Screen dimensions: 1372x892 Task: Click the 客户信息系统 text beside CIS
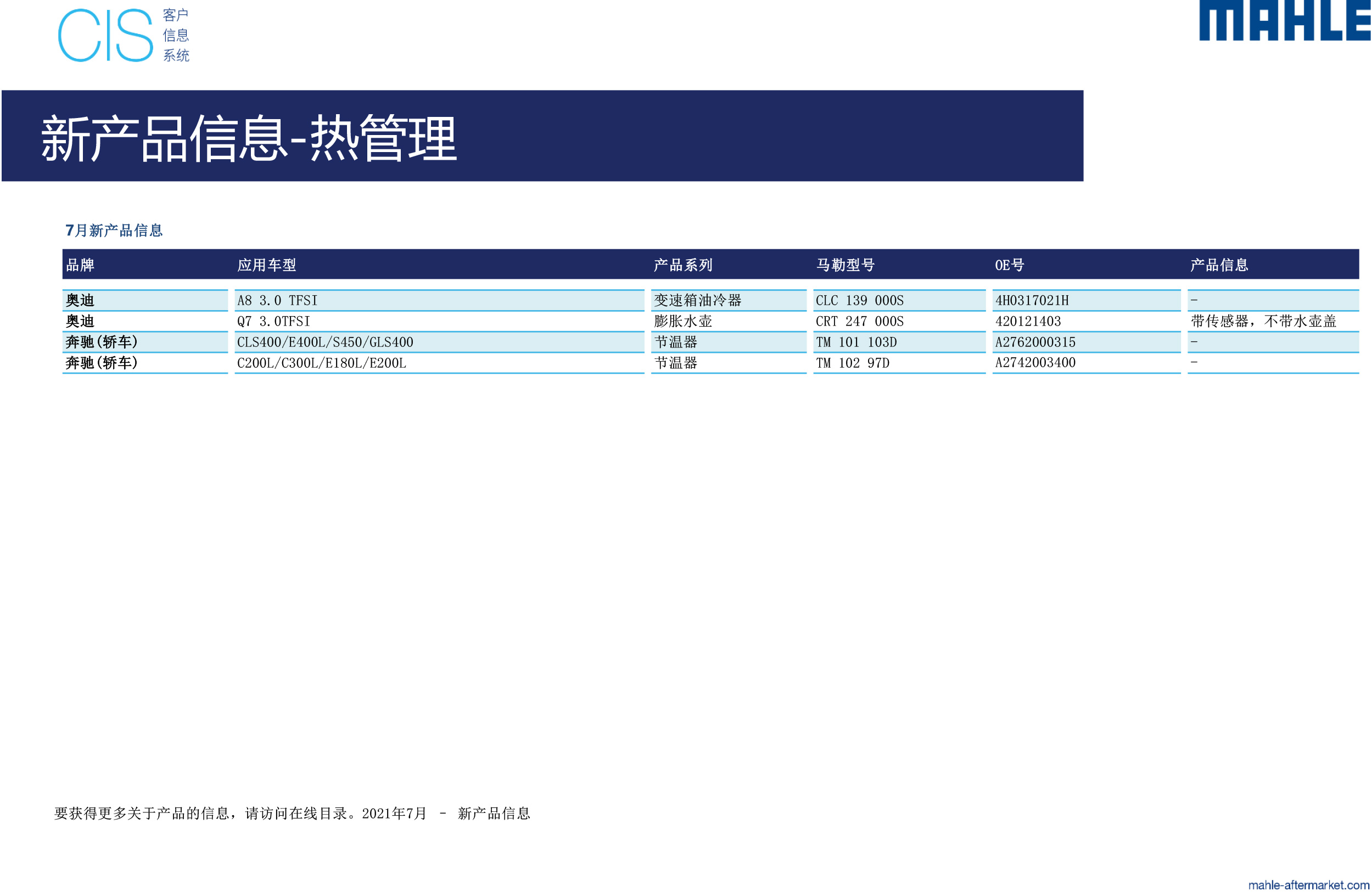[176, 35]
